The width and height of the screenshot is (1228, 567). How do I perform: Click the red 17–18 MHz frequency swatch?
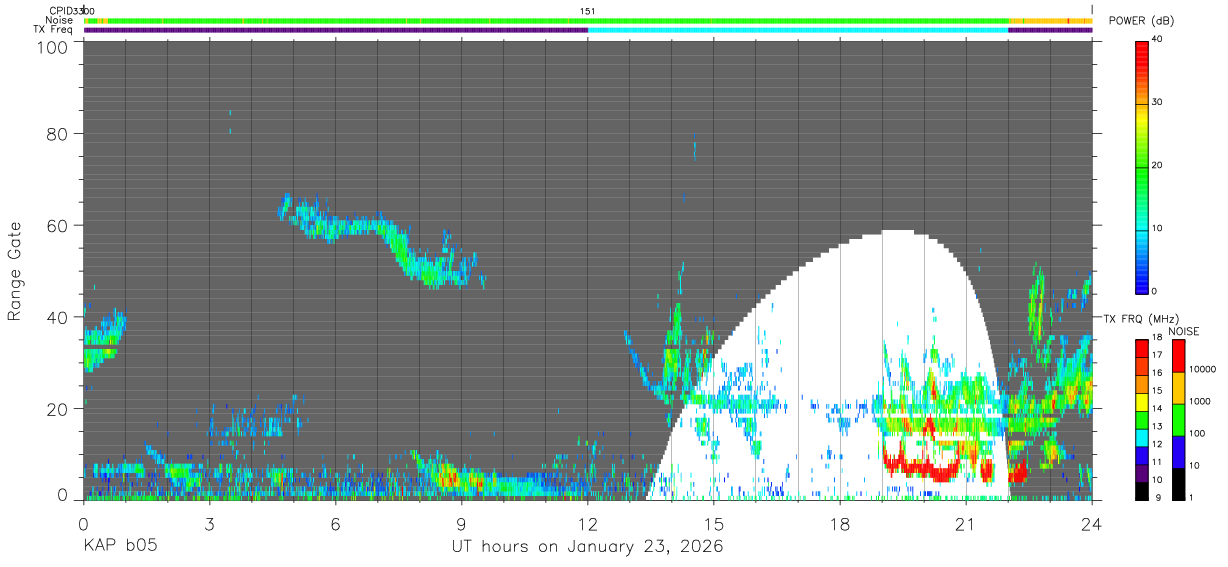pyautogui.click(x=1142, y=347)
